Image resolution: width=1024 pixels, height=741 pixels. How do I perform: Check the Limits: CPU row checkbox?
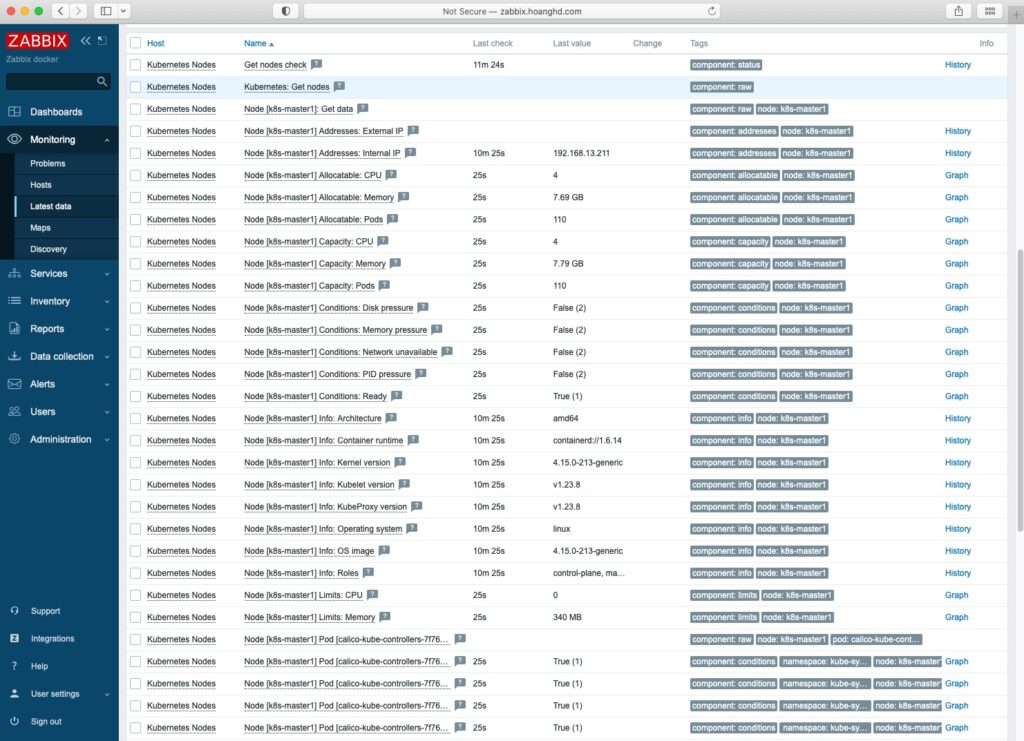(x=135, y=595)
